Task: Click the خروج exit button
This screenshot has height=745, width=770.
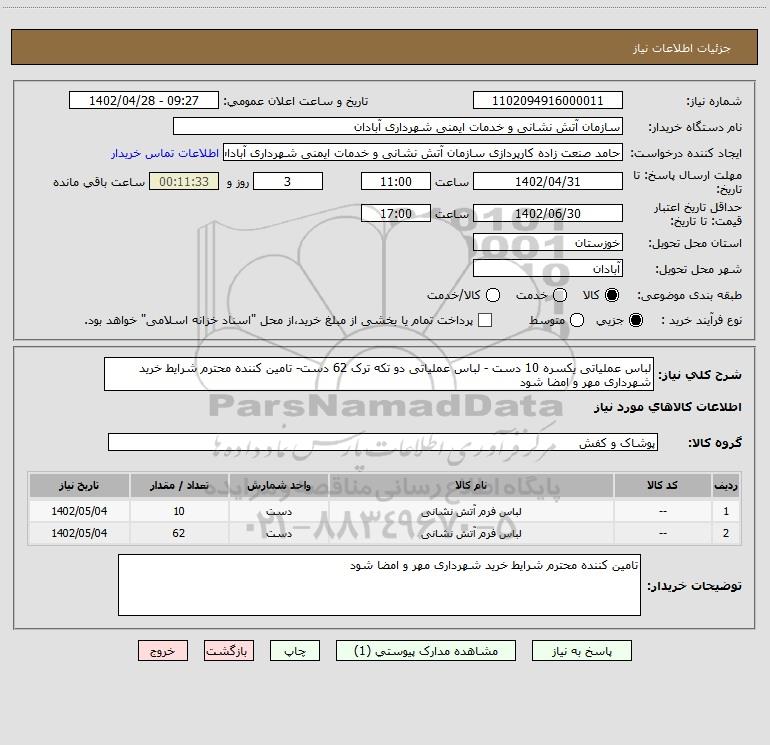Action: [163, 651]
